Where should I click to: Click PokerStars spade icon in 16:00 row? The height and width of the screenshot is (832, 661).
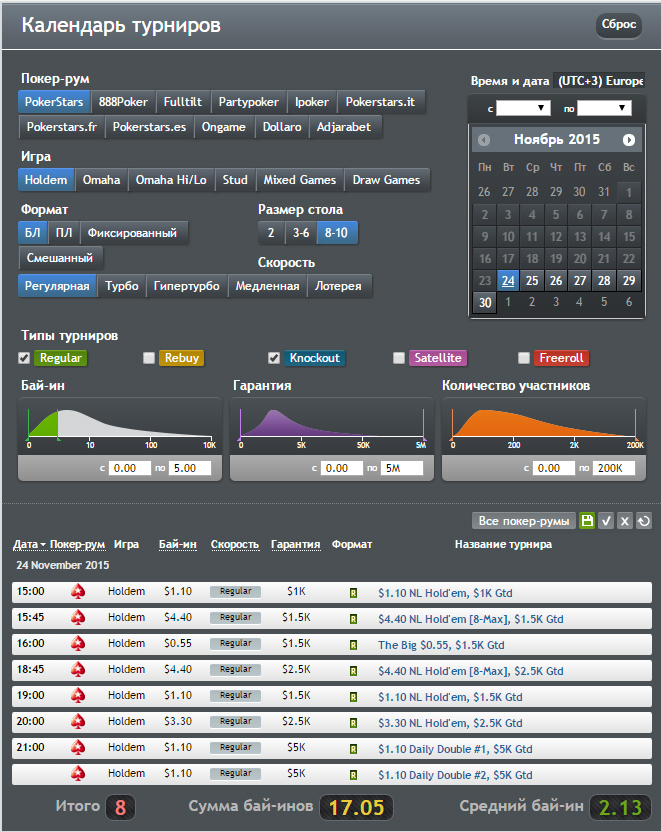pos(78,644)
